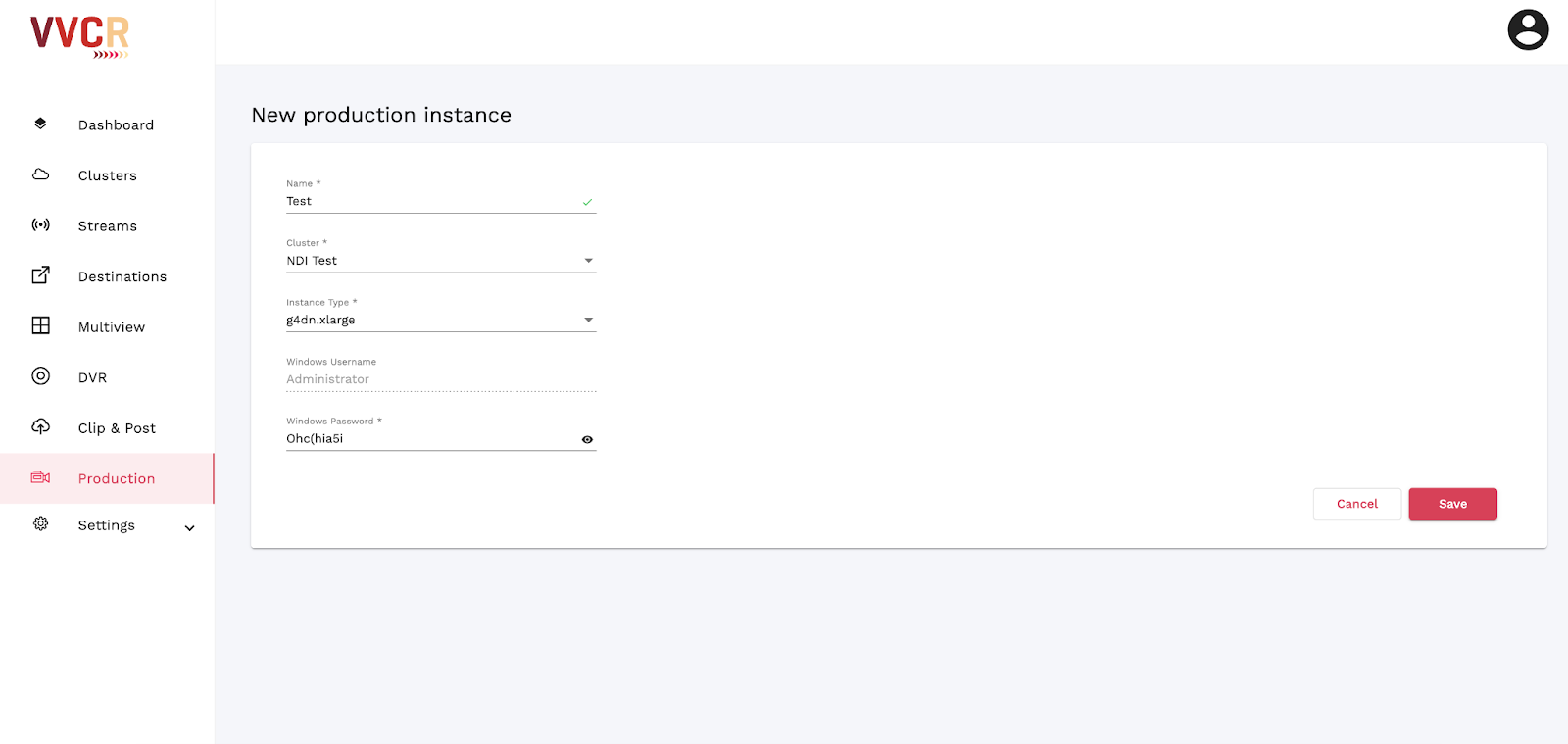The height and width of the screenshot is (744, 1568).
Task: Click the Multiview grid icon
Action: pos(40,325)
